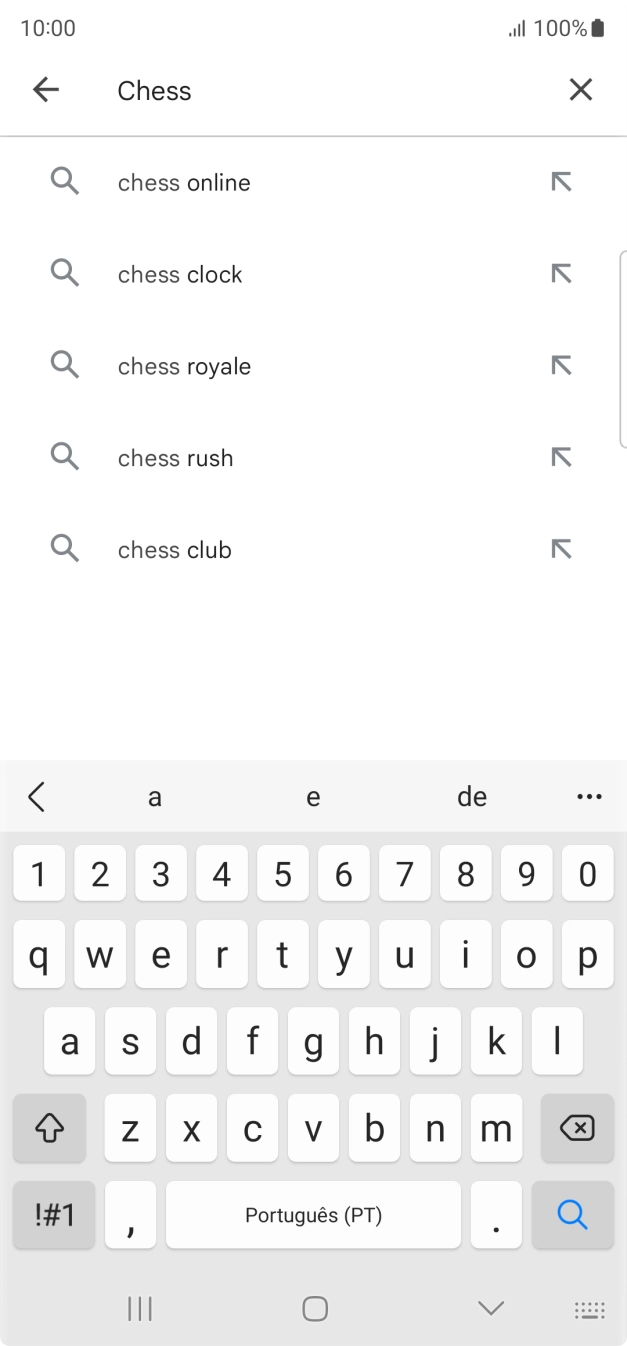Switch to symbols with the !#1 key
Screen dimensions: 627x1346
(52, 1215)
